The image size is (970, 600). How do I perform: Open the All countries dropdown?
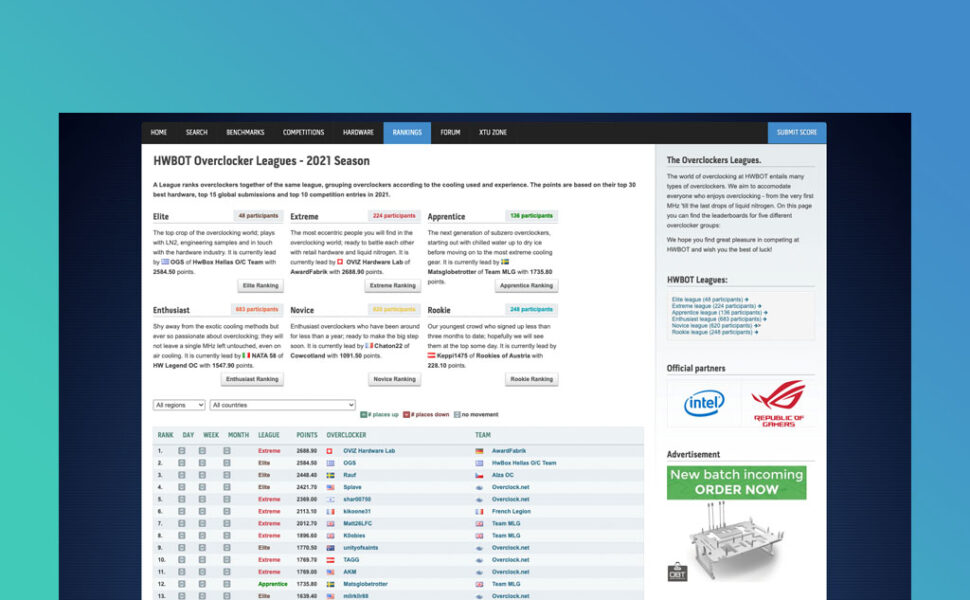tap(283, 405)
